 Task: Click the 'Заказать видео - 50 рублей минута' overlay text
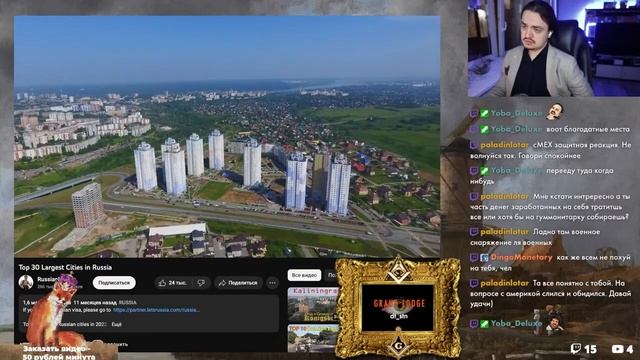tap(58, 353)
